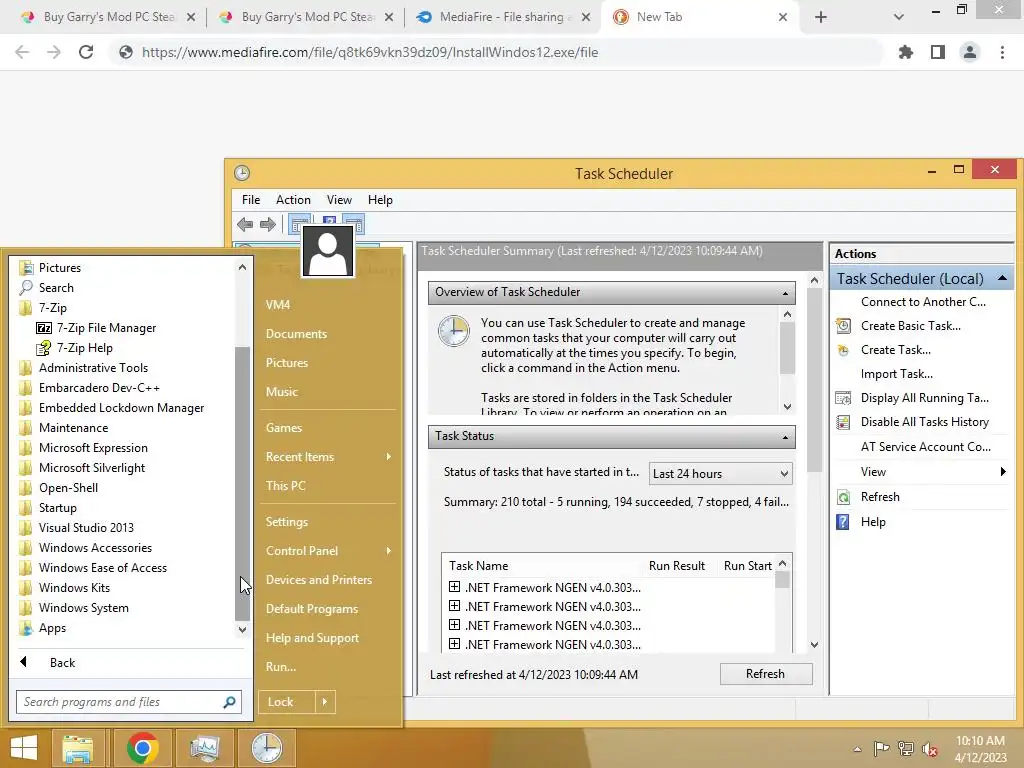1024x768 pixels.
Task: Show hidden tray icons arrow
Action: point(857,749)
